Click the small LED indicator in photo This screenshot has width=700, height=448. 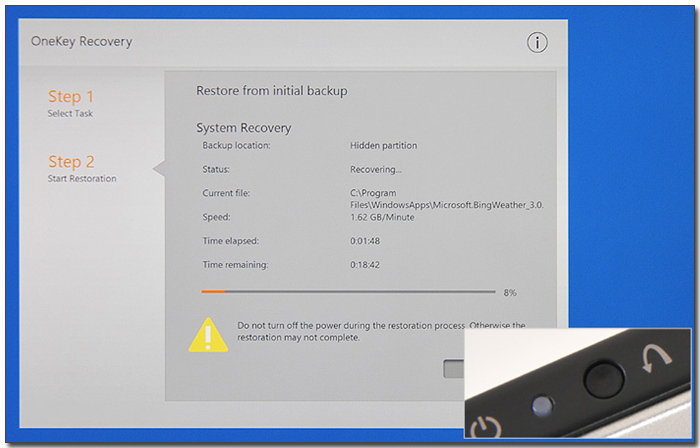(x=541, y=405)
